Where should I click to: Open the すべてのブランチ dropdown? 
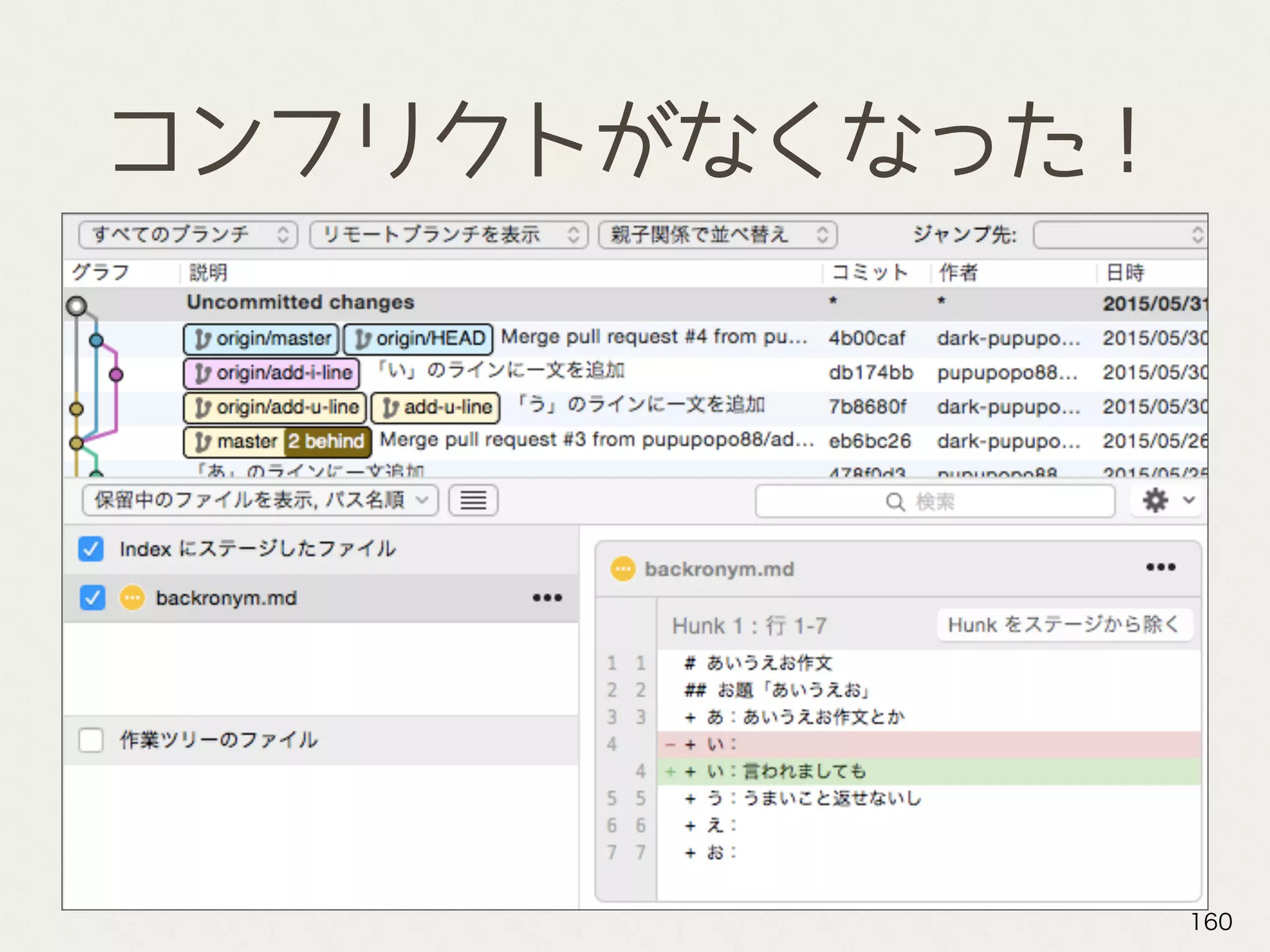pos(189,235)
